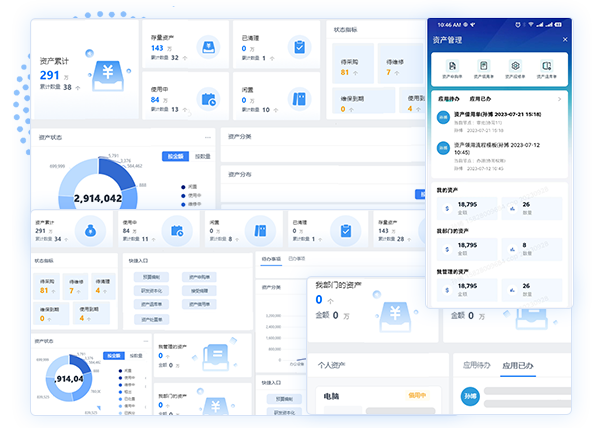Screen dimensions: 605x428
Task: Tap the 资产维修单 gear icon
Action: pos(515,65)
